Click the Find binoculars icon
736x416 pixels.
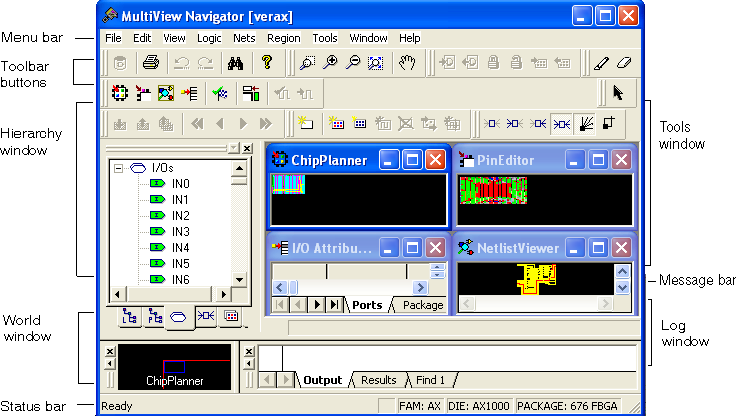coord(235,62)
